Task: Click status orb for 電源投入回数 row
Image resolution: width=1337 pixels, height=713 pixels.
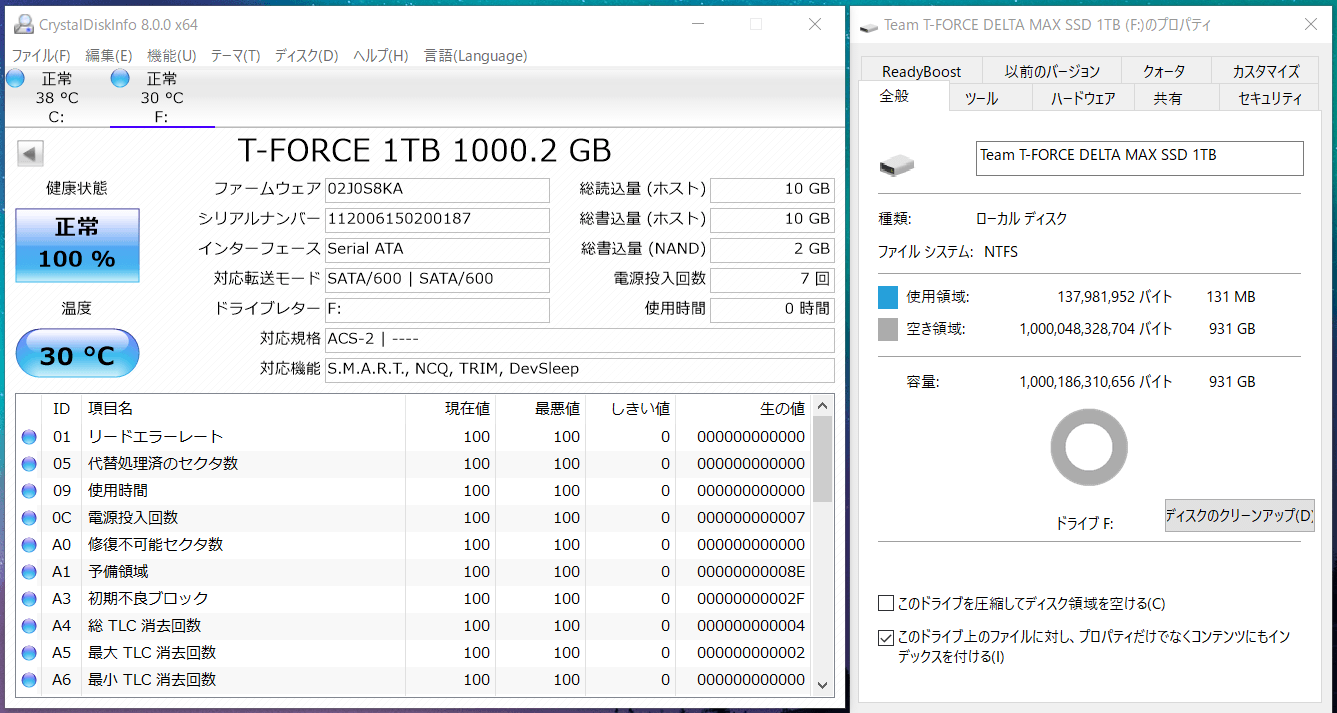Action: (28, 517)
